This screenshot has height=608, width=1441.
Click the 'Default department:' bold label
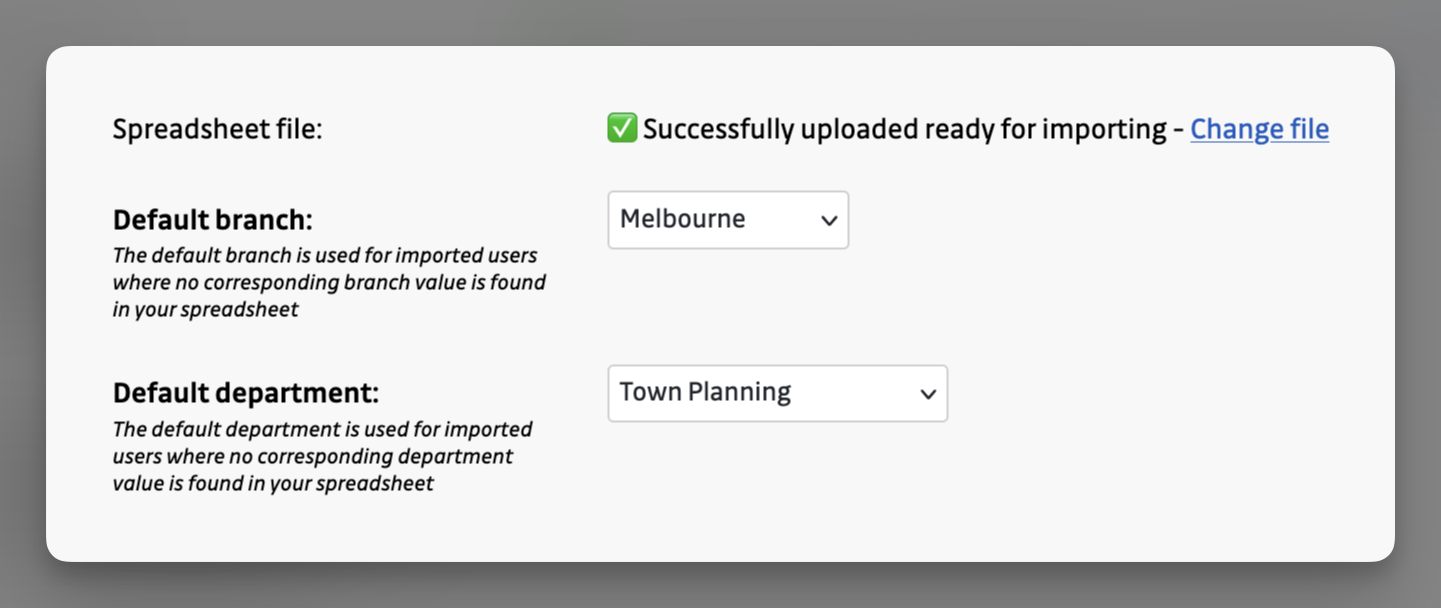coord(246,393)
